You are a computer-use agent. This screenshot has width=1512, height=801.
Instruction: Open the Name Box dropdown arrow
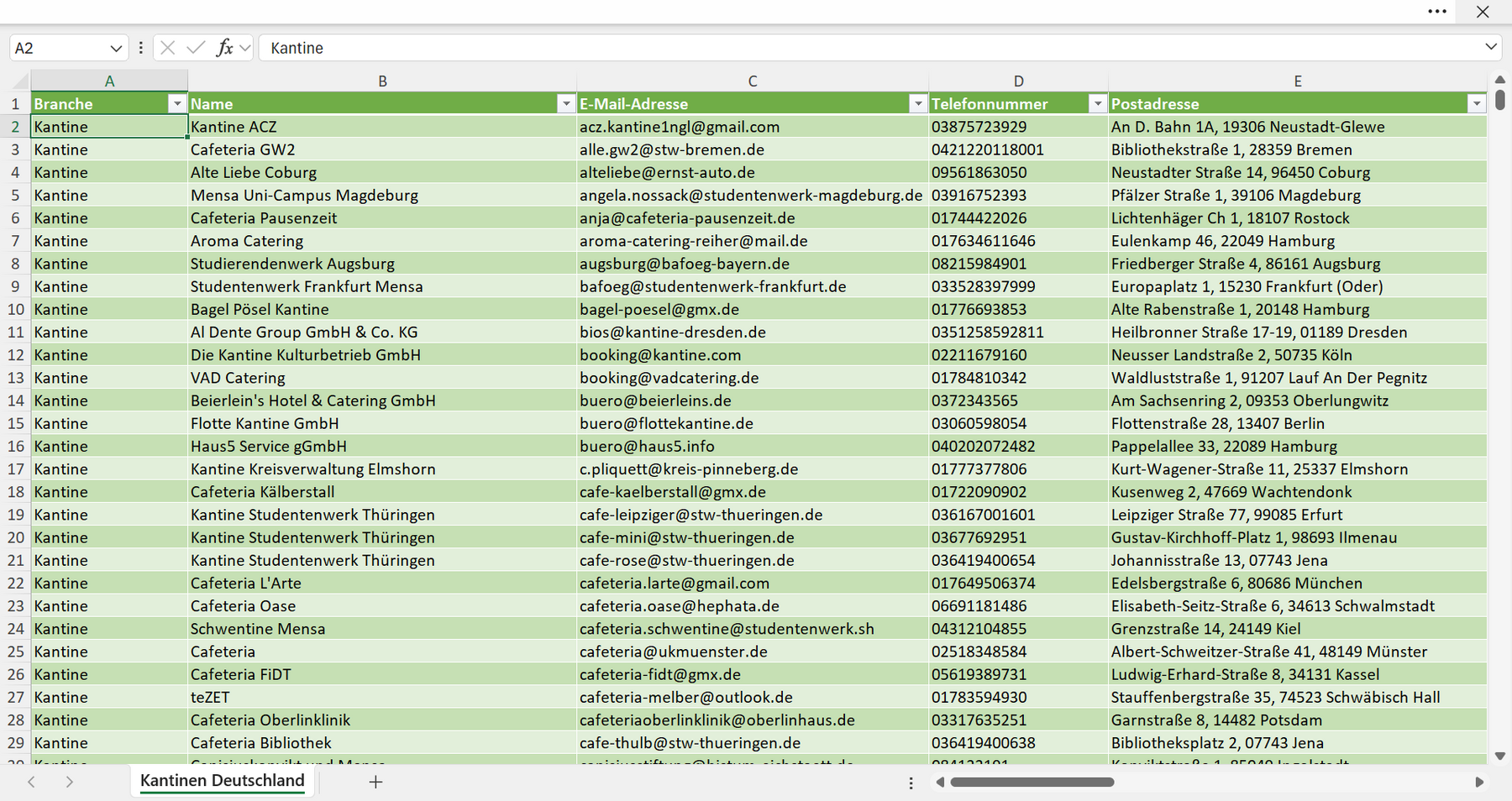tap(116, 49)
